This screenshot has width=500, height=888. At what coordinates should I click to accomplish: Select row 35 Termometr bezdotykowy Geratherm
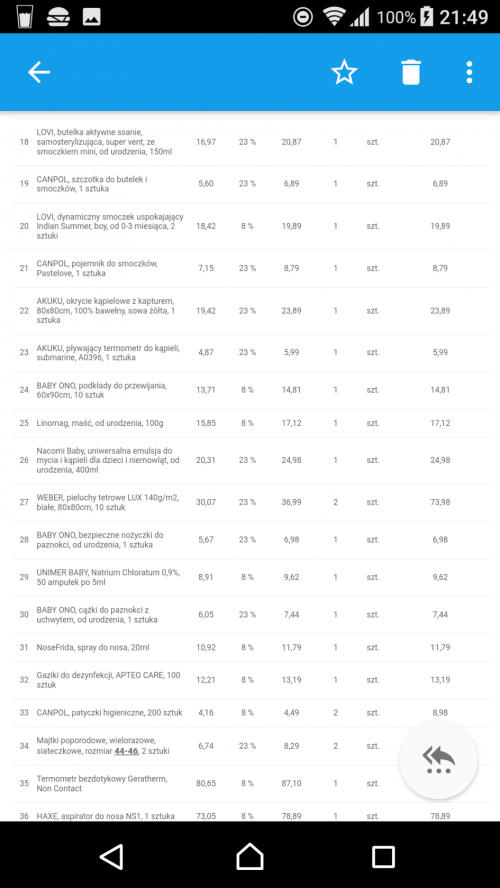pos(250,784)
